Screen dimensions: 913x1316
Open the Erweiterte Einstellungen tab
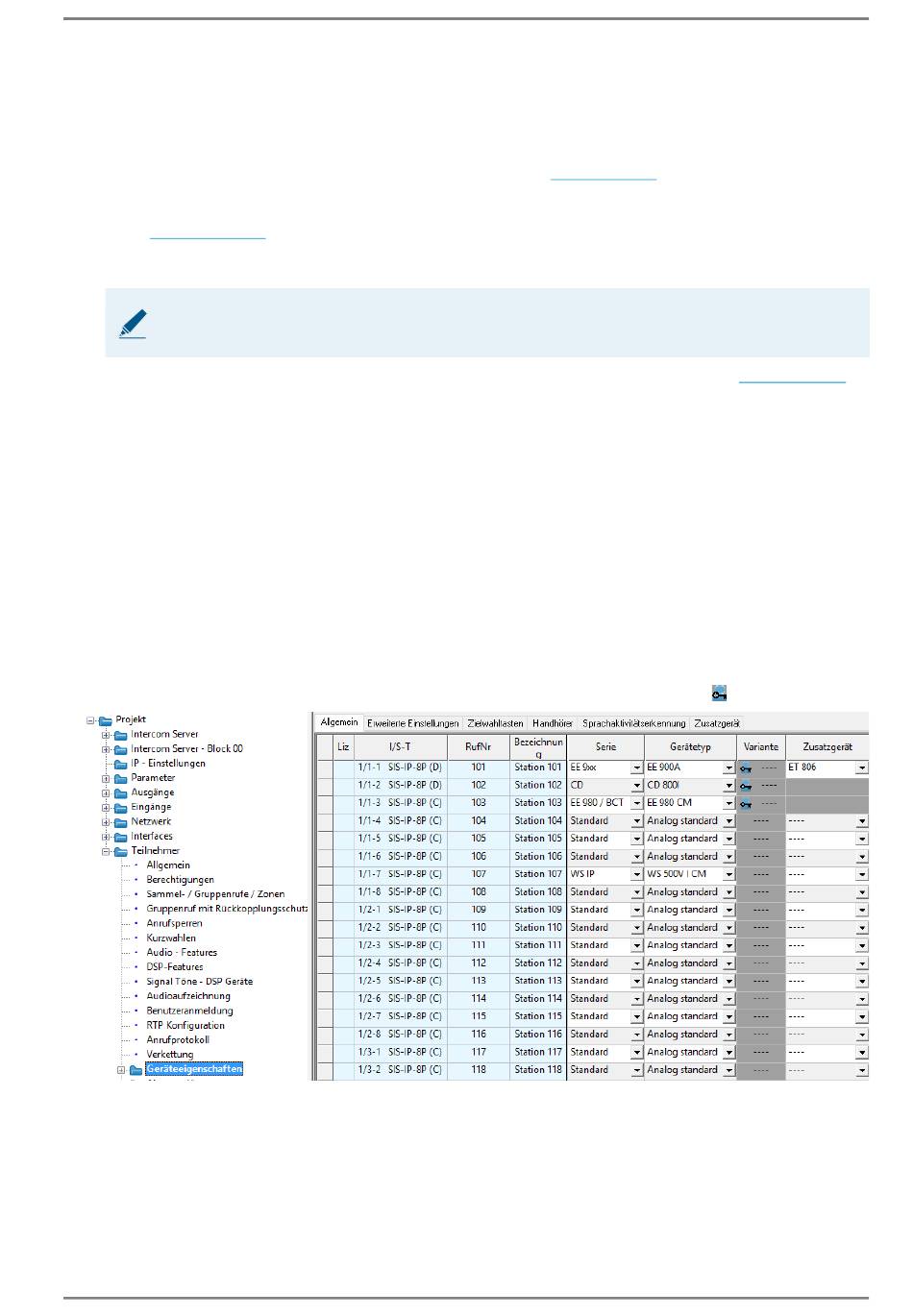413,723
